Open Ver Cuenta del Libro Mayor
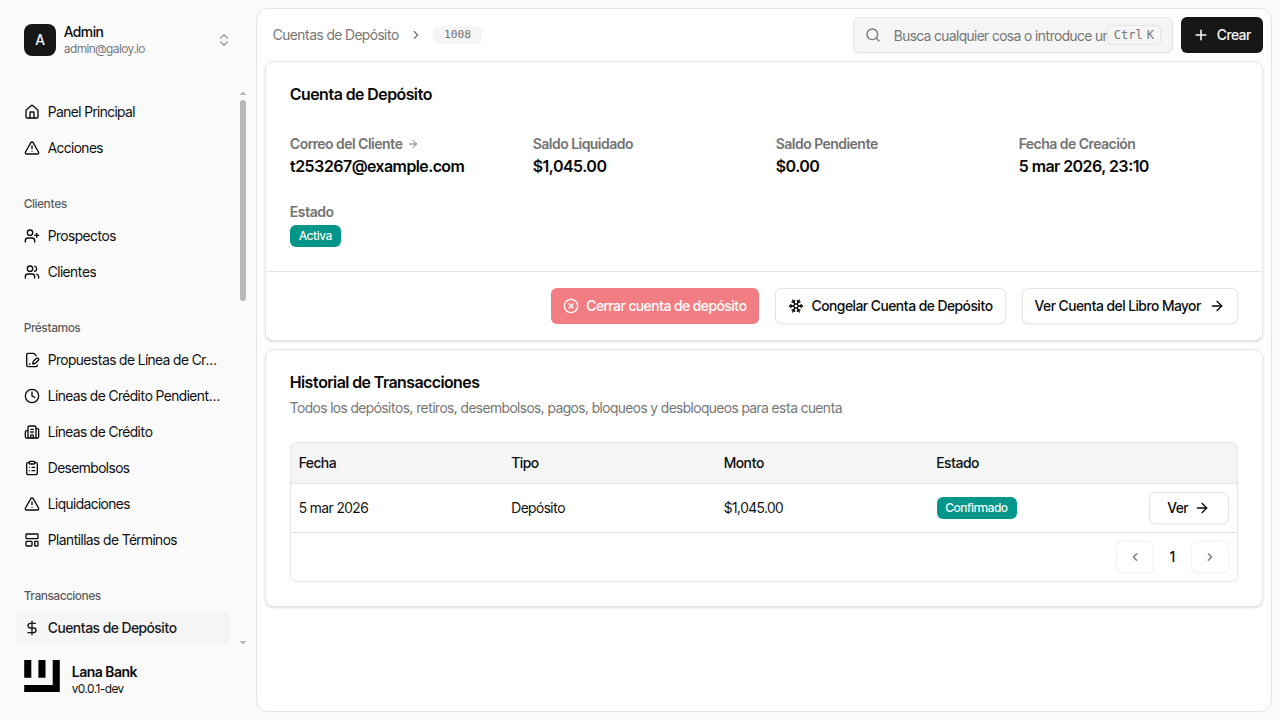 [x=1129, y=306]
